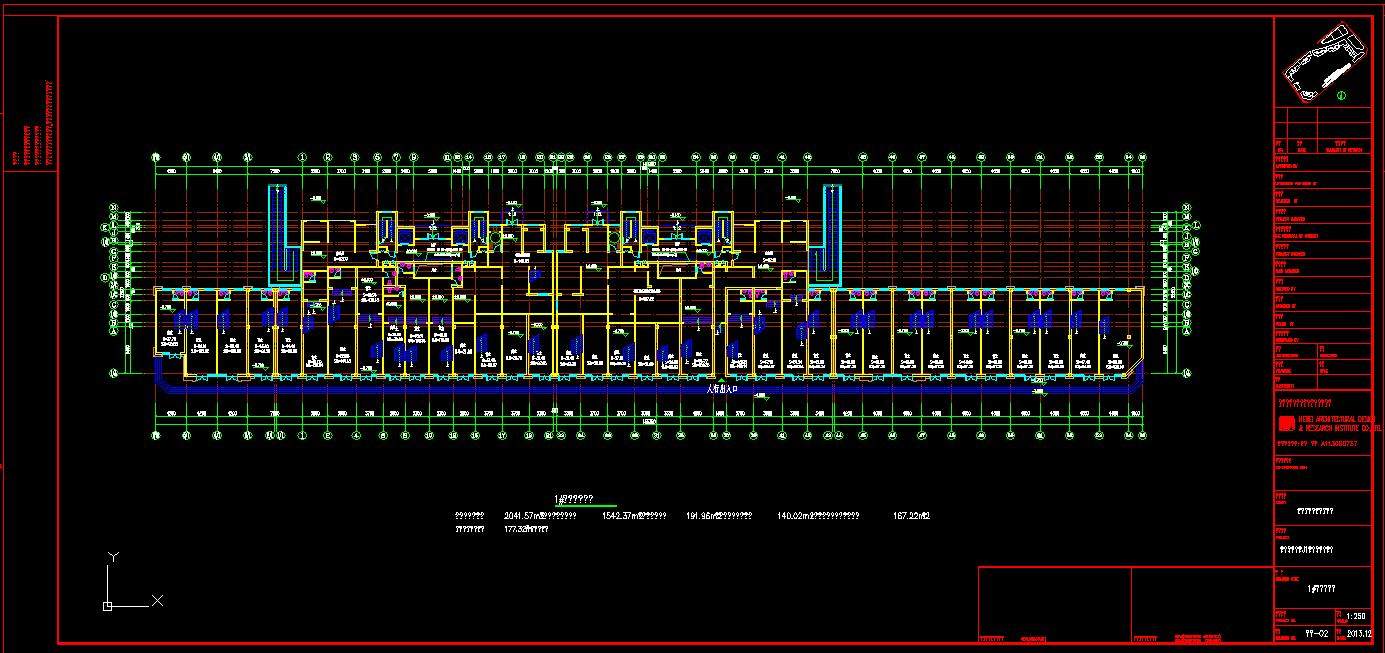The image size is (1385, 653).
Task: Click the red institute logo in title block
Action: pos(1286,425)
